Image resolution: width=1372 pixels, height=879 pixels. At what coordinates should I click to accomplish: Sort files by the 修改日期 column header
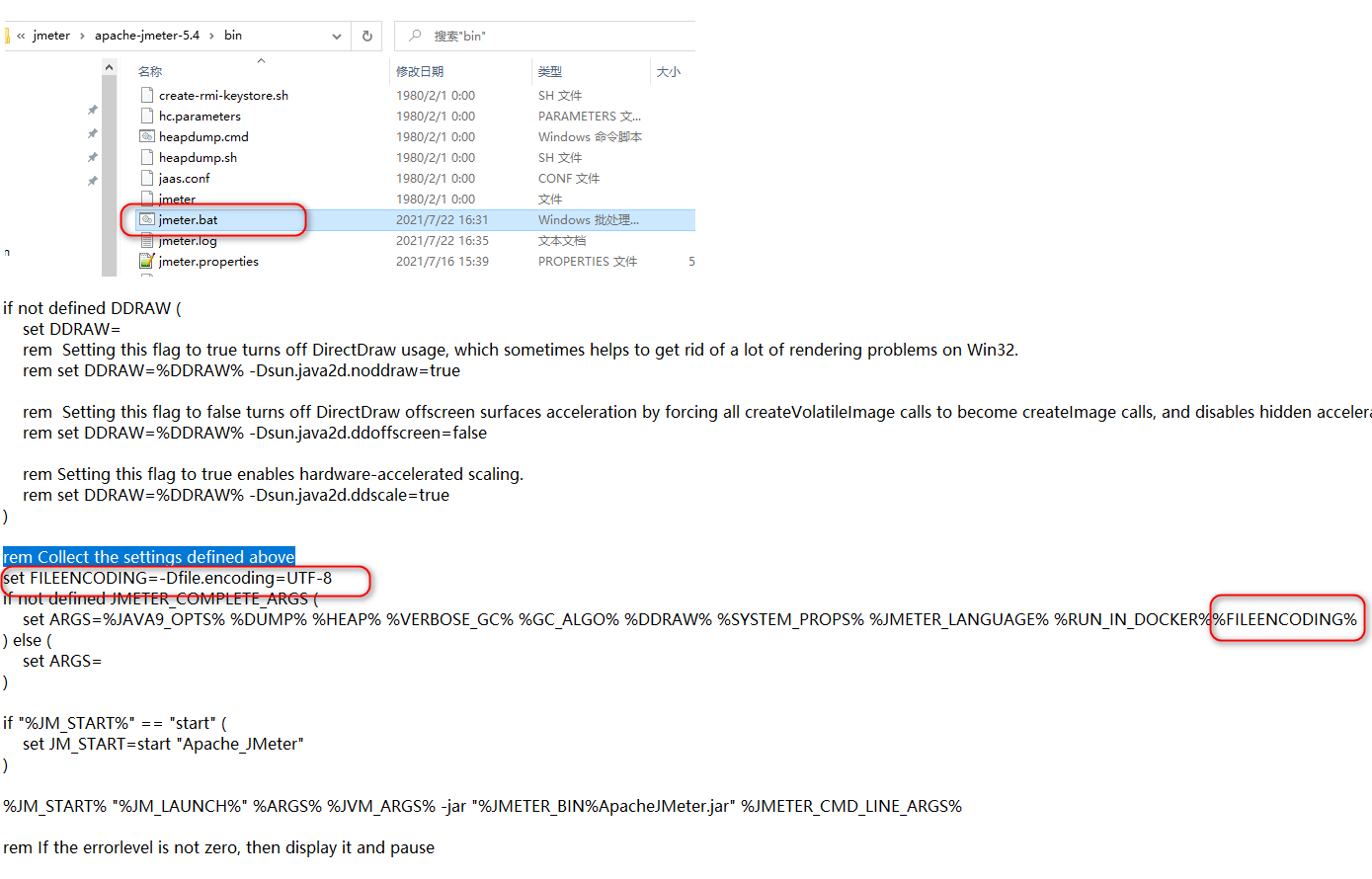point(420,71)
